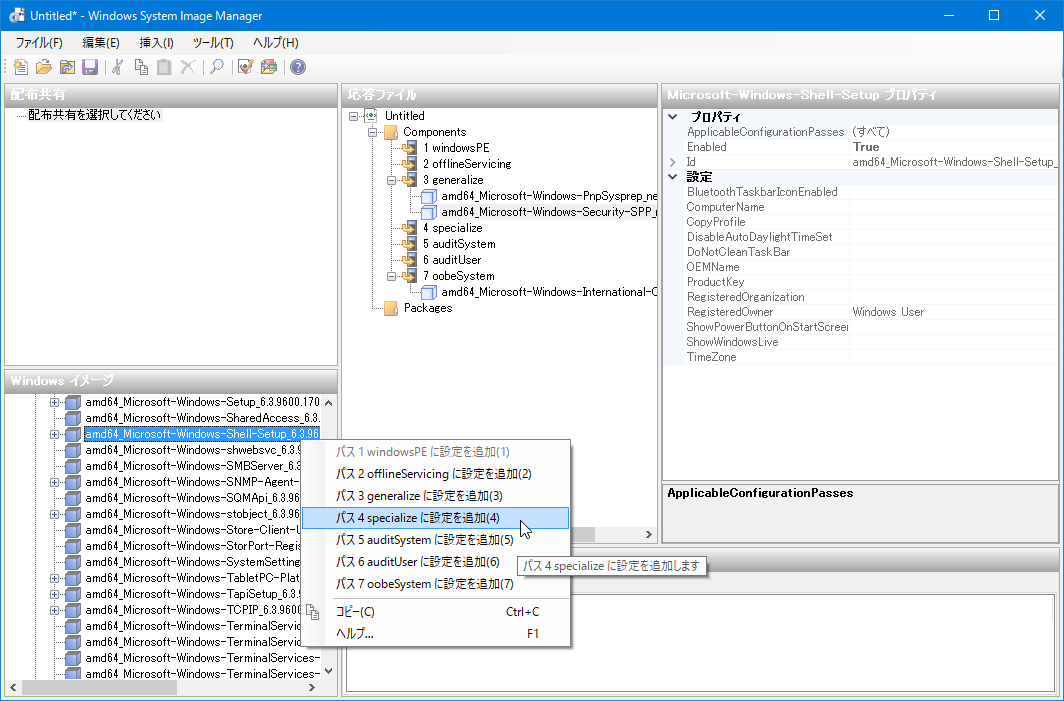1064x701 pixels.
Task: Click the PnpSysprep component cube icon
Action: coord(429,196)
